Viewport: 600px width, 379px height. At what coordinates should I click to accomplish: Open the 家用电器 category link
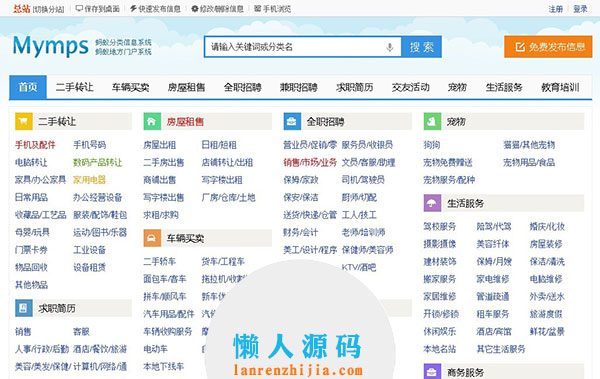90,180
